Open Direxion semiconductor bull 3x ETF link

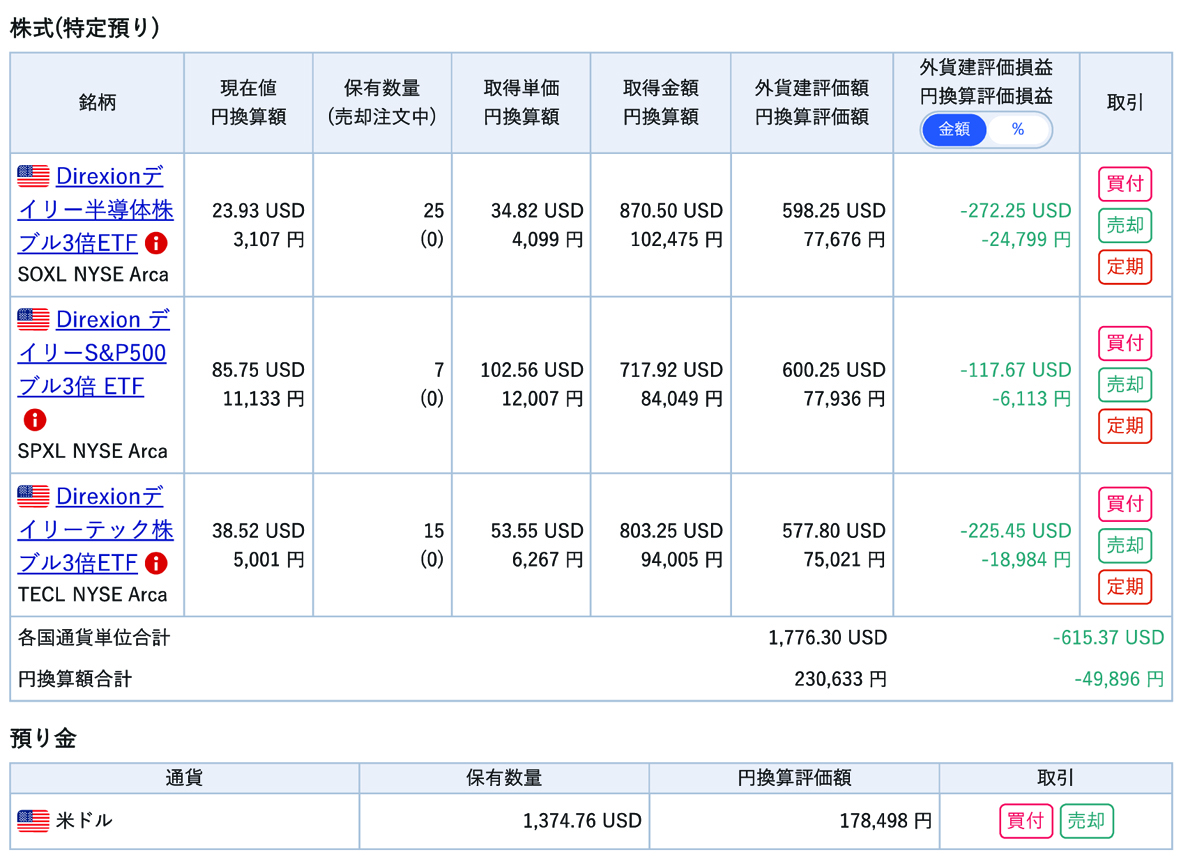point(96,209)
